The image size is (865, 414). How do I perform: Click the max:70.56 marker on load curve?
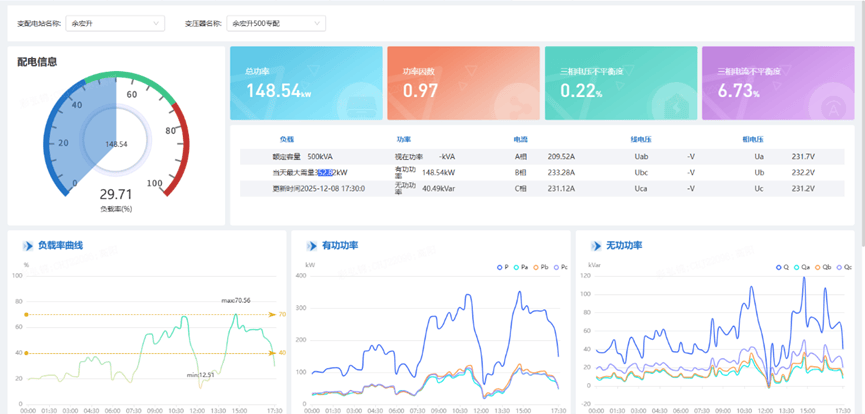[x=235, y=300]
